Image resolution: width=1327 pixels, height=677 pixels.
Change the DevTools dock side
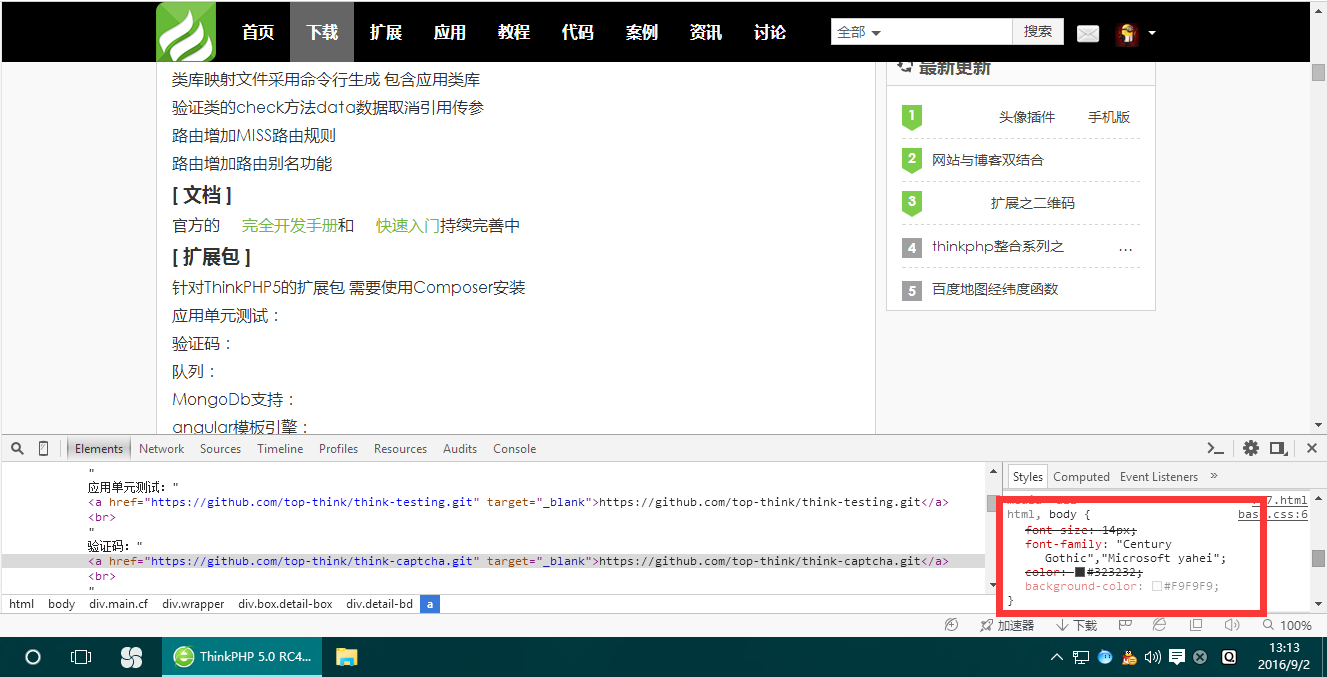[1278, 448]
